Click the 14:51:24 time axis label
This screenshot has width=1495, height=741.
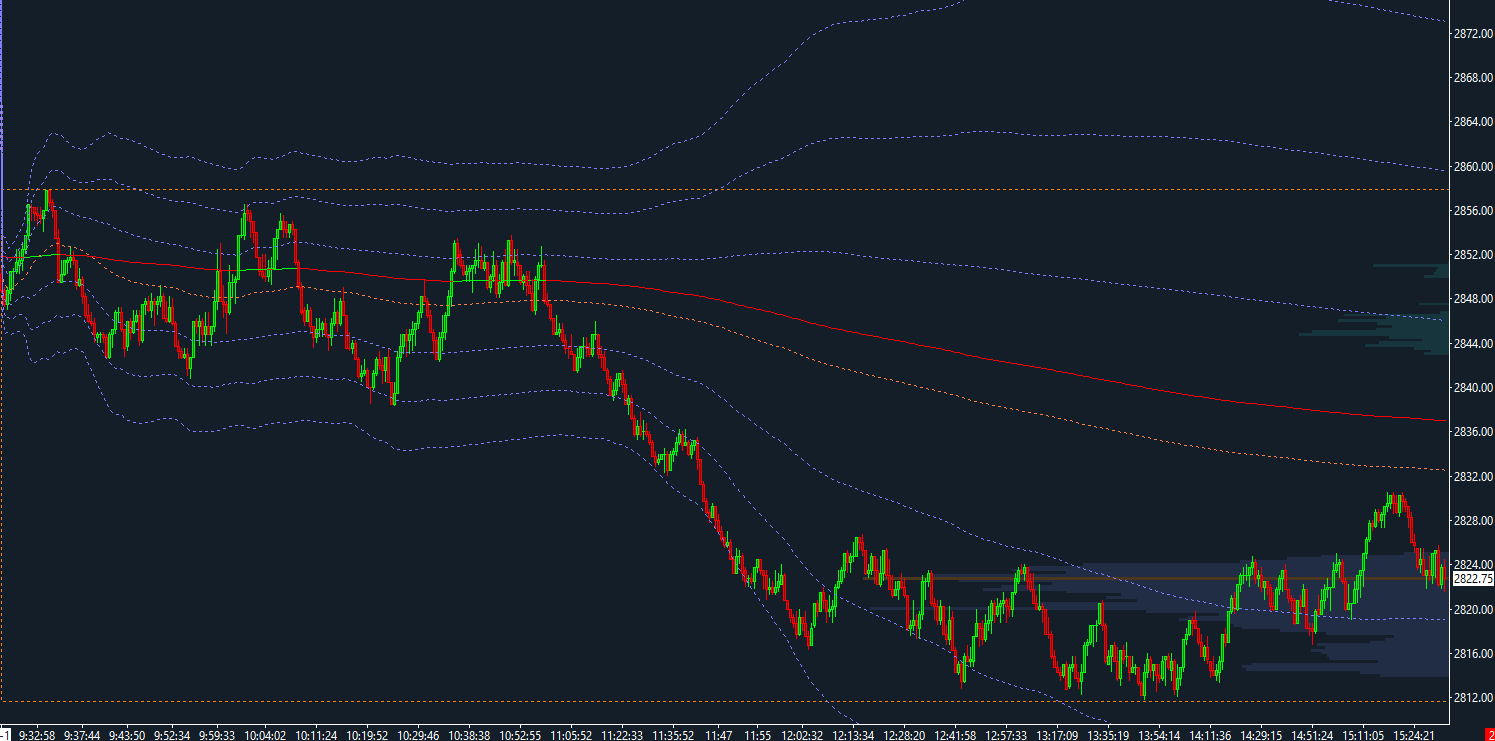1312,735
